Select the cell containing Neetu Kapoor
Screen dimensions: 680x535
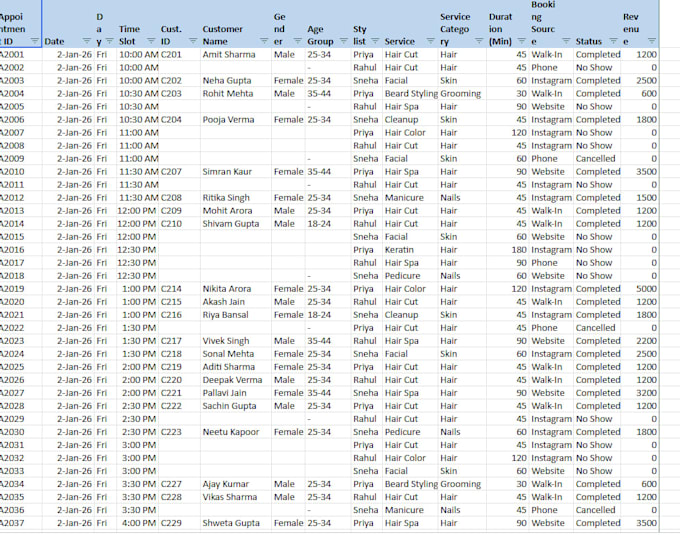(235, 432)
